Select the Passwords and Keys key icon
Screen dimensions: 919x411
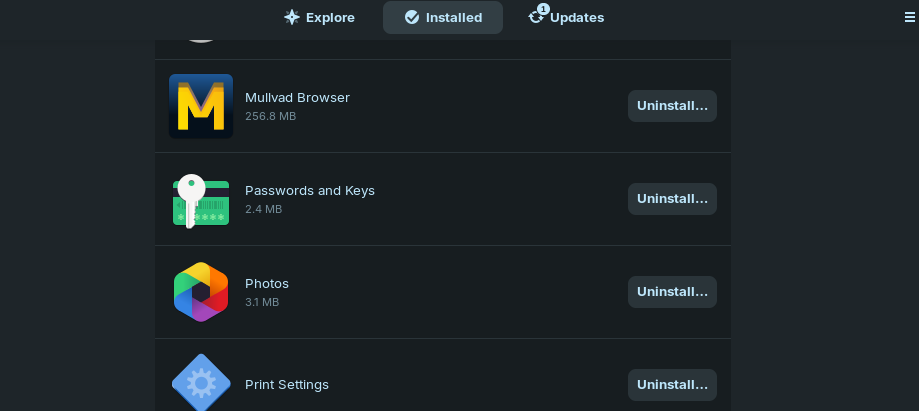click(201, 201)
